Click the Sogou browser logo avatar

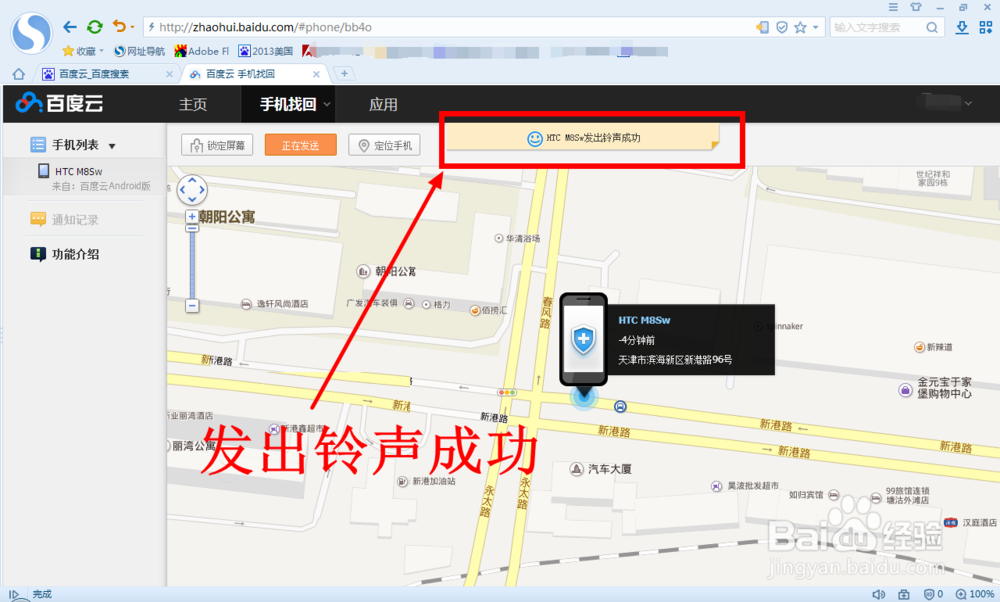[x=31, y=33]
